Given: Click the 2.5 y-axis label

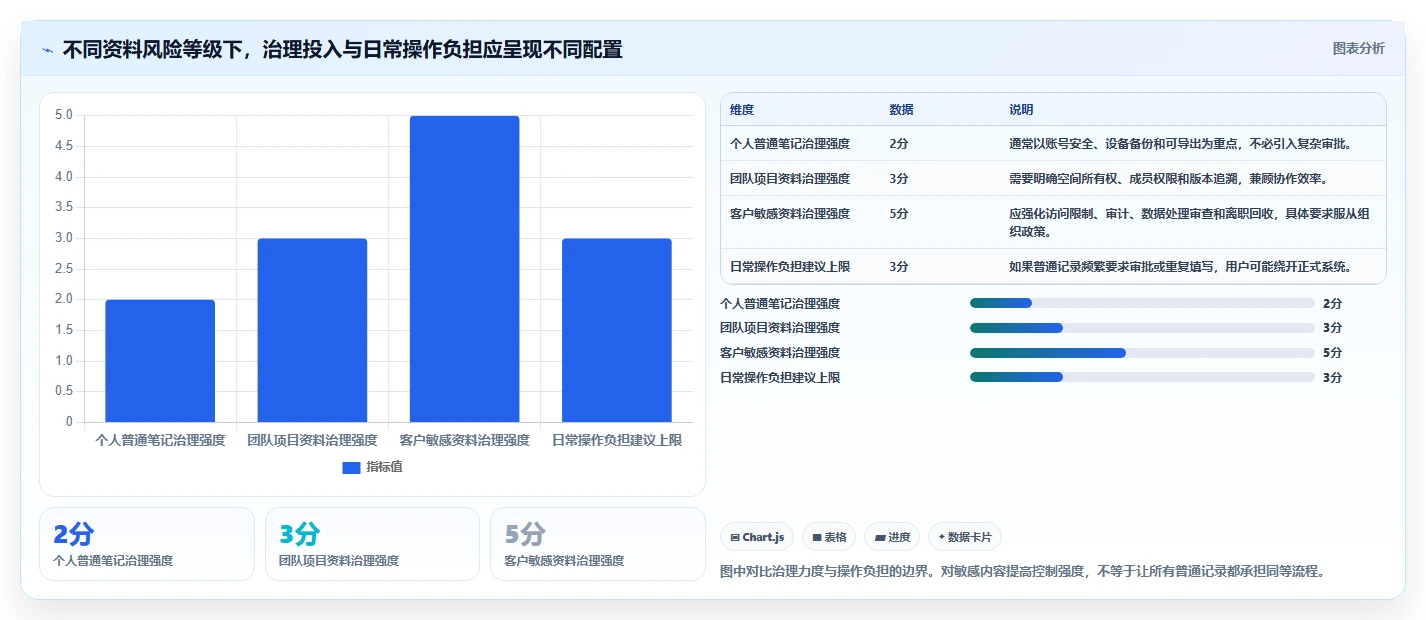Looking at the screenshot, I should 63,269.
